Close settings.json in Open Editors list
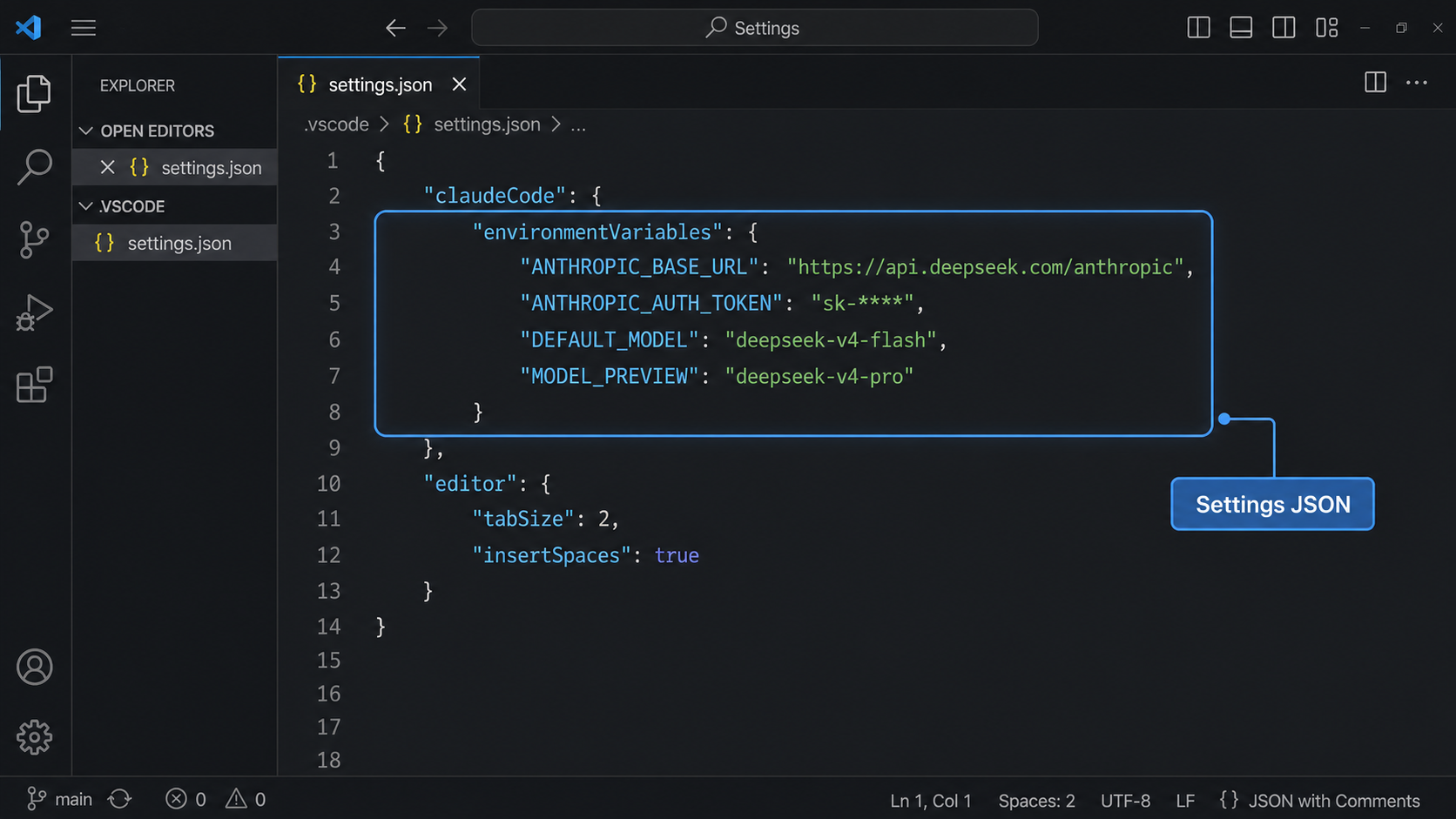Screen dimensions: 1456x819 pos(107,167)
